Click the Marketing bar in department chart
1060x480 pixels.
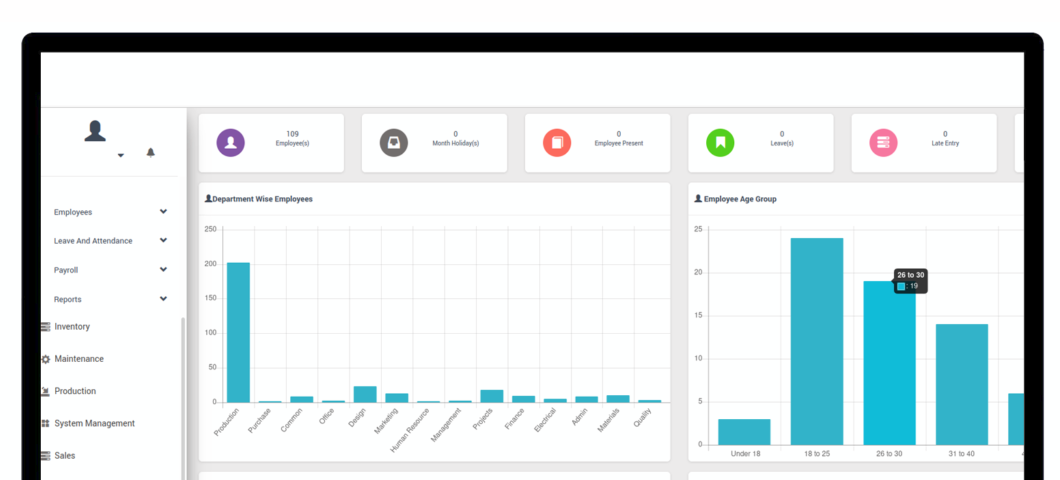click(x=397, y=398)
